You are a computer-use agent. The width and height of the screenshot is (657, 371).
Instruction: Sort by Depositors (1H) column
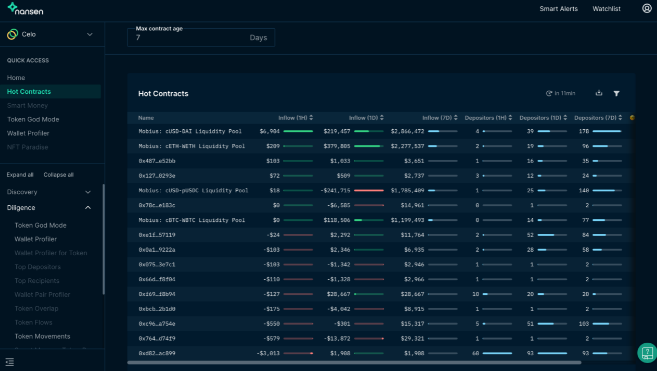click(x=488, y=118)
